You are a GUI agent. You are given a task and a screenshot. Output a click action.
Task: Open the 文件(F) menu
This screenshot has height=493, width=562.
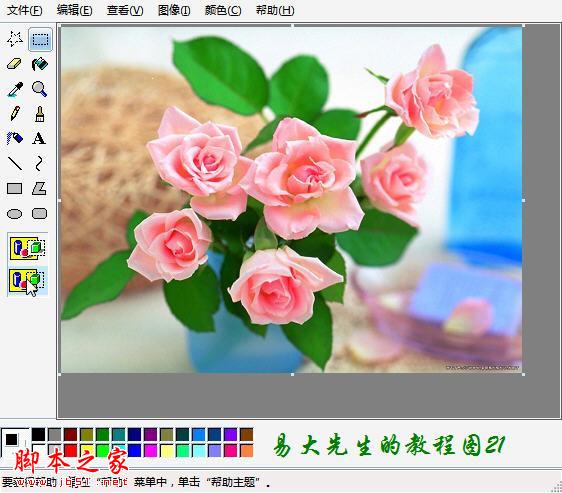tap(25, 10)
